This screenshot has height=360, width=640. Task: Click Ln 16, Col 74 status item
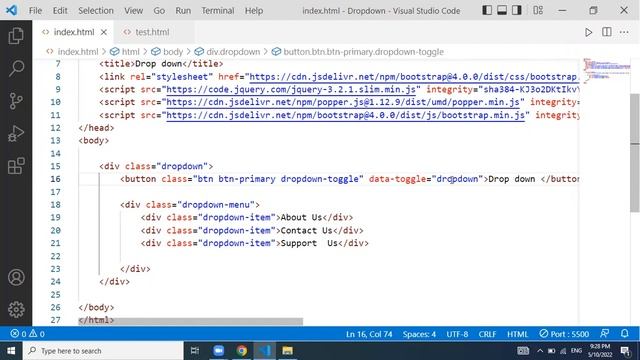coord(369,334)
